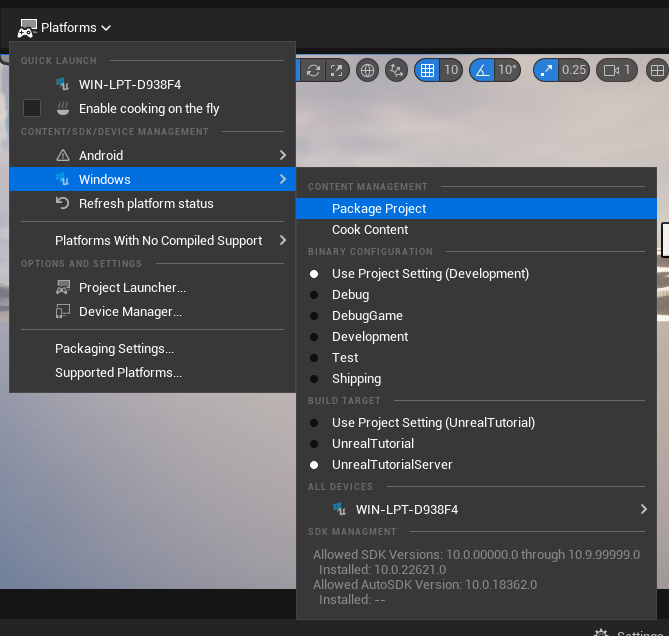Viewport: 669px width, 636px height.
Task: Open camera speed setting
Action: [616, 70]
